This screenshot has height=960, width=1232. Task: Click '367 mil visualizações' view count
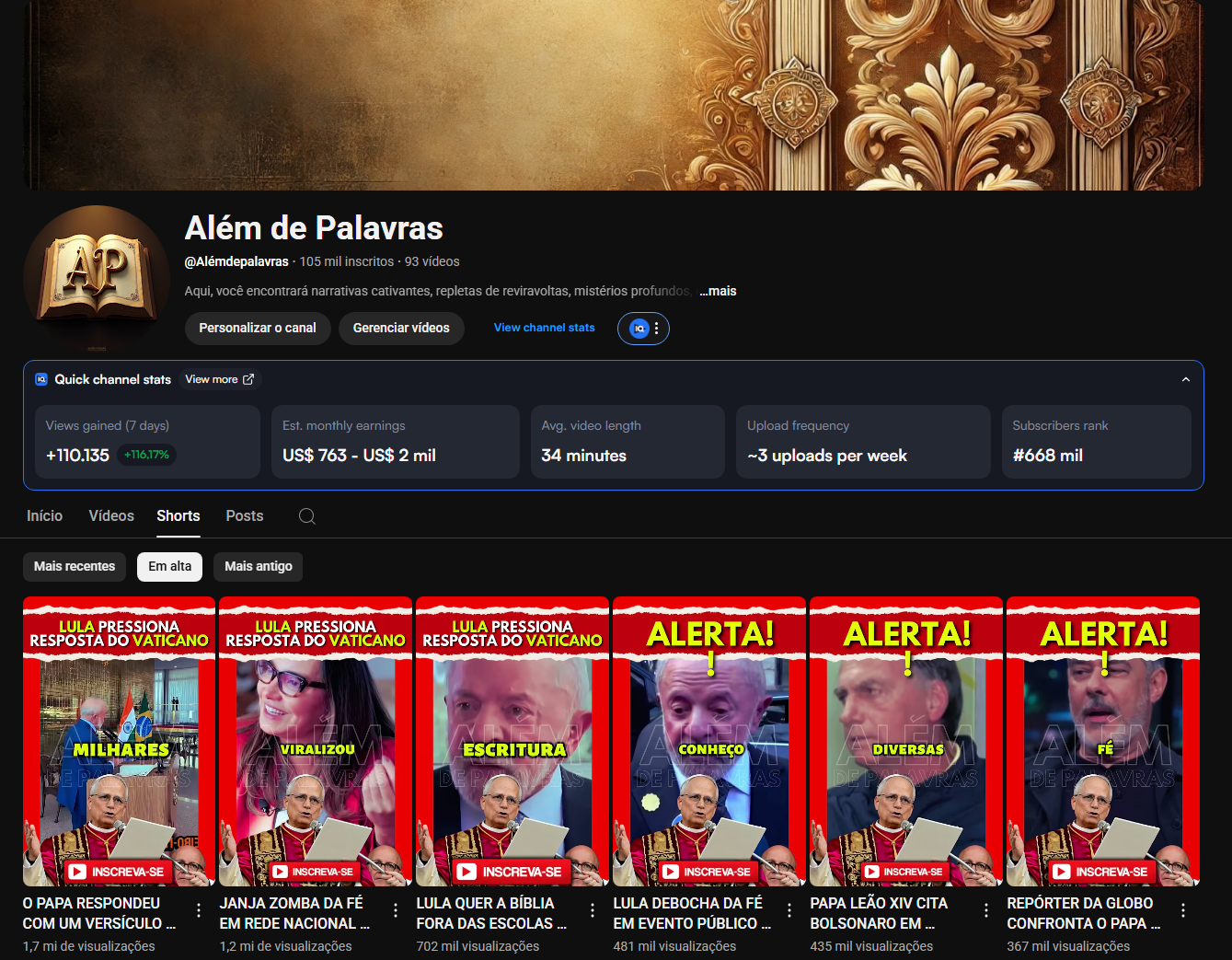pyautogui.click(x=1069, y=946)
